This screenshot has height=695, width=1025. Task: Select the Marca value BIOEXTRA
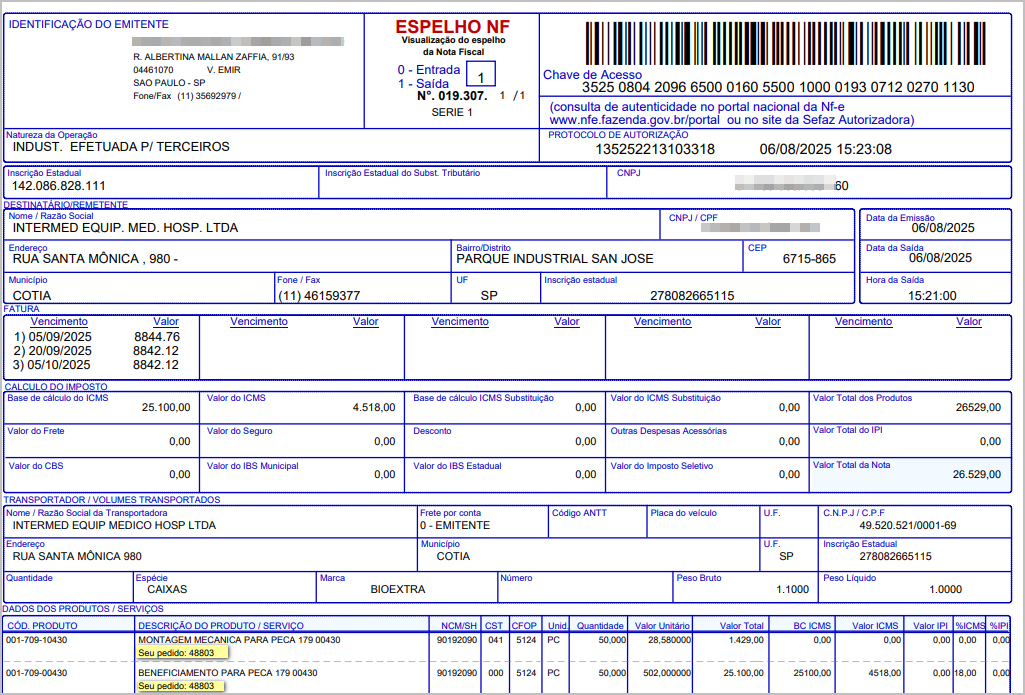(x=398, y=589)
